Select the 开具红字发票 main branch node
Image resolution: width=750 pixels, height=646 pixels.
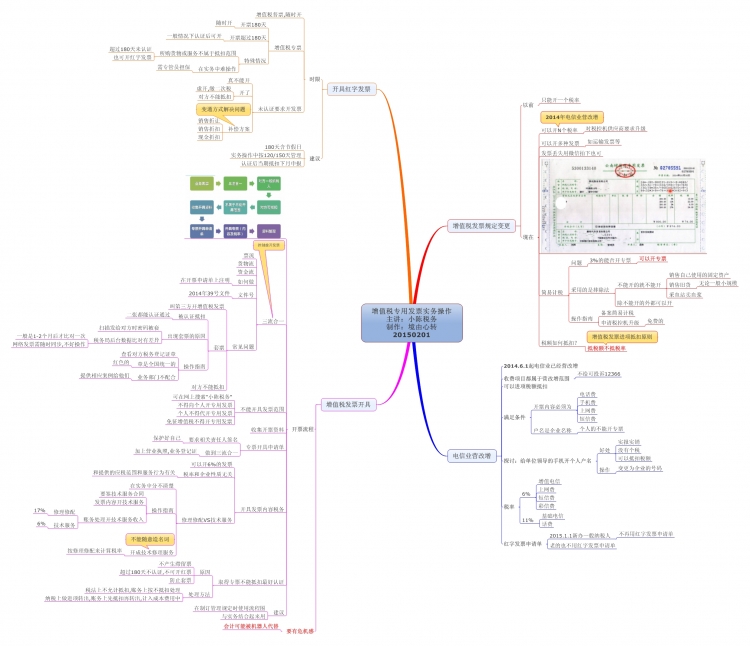tap(351, 89)
